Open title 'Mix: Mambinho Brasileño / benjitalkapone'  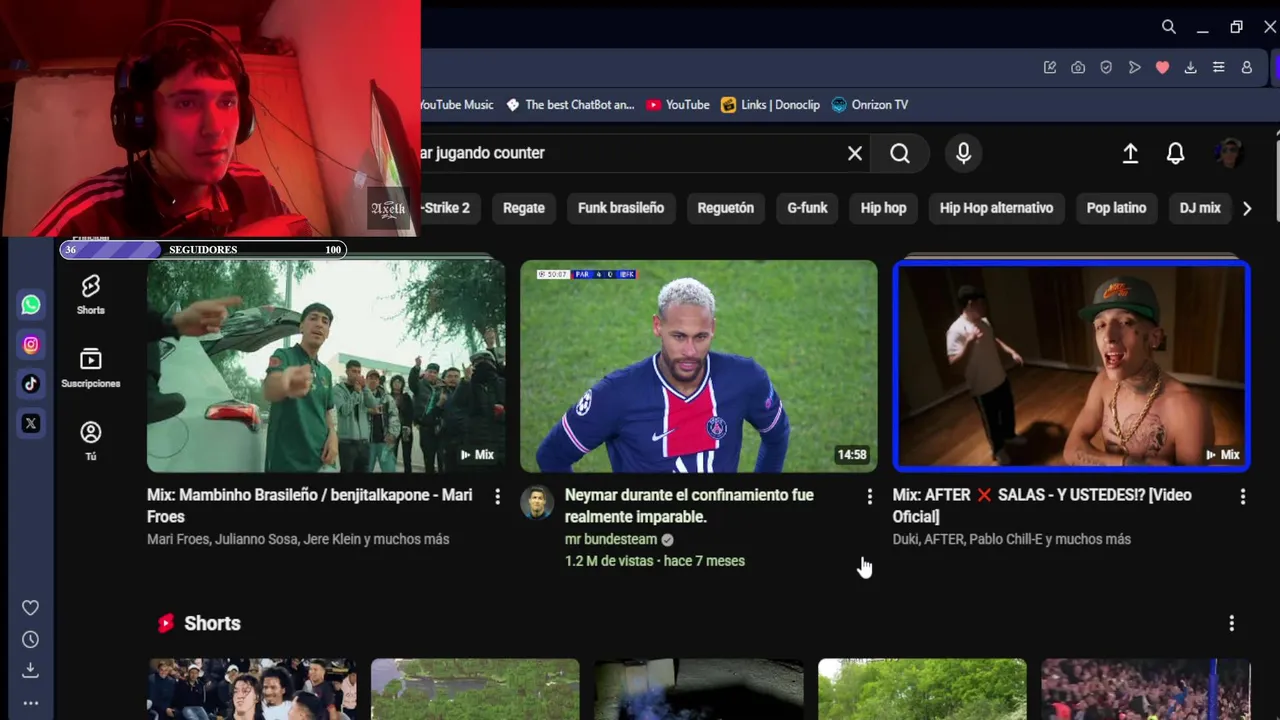click(310, 506)
